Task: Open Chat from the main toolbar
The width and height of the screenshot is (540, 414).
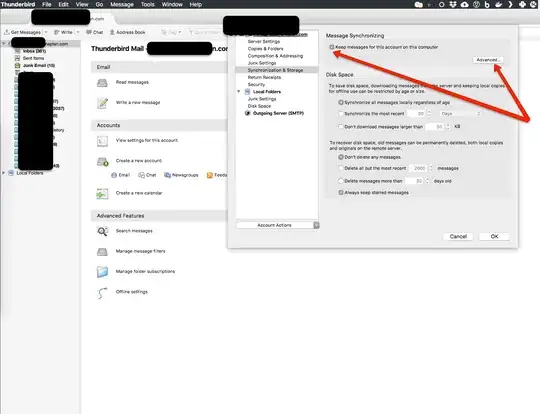Action: 95,32
